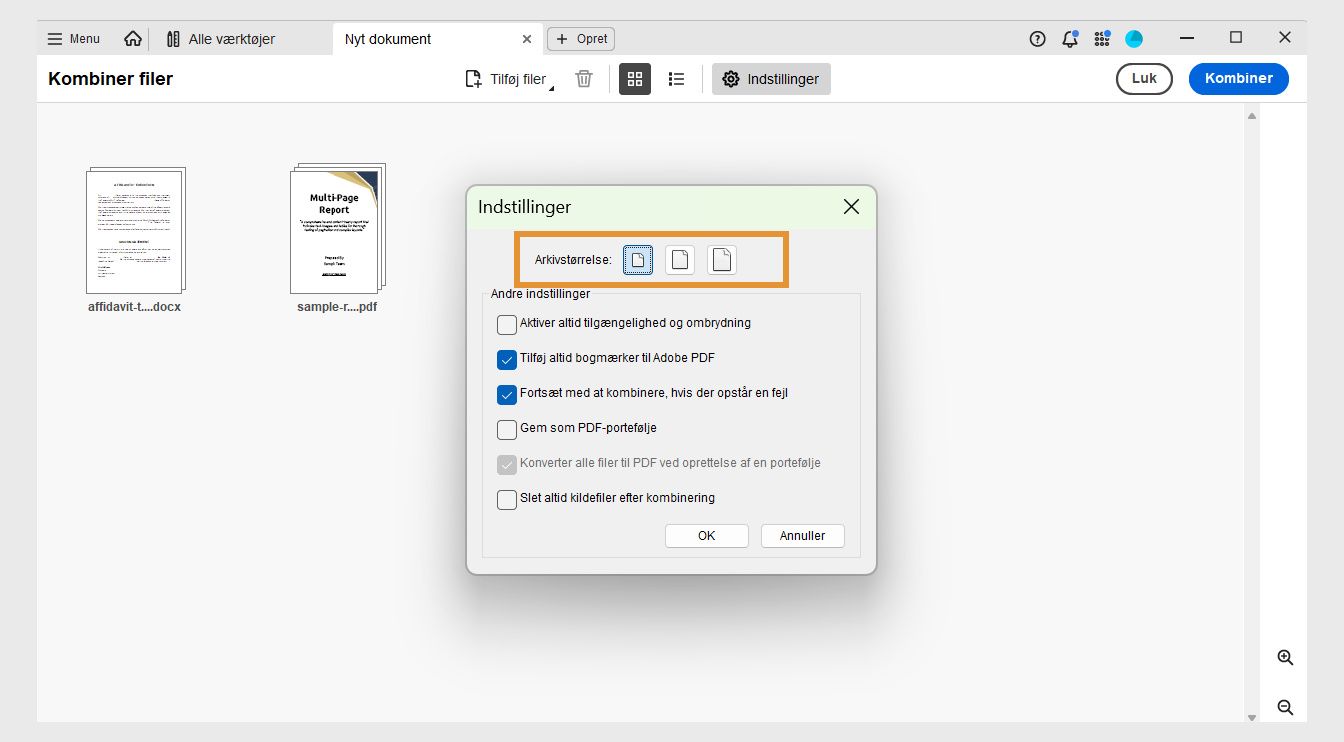Choose the default file size icon
The width and height of the screenshot is (1344, 742).
[680, 260]
